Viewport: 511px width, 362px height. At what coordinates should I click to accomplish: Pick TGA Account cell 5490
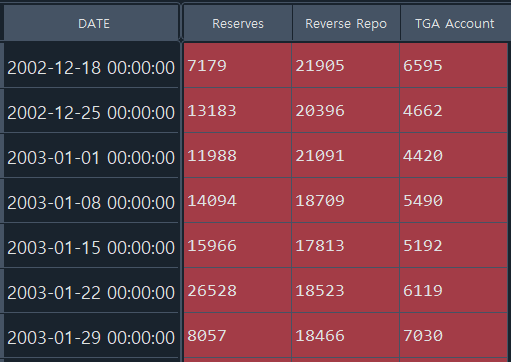[x=454, y=200]
